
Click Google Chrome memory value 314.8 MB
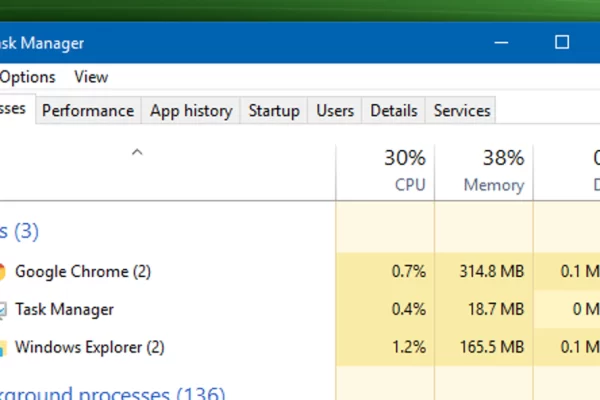click(492, 271)
